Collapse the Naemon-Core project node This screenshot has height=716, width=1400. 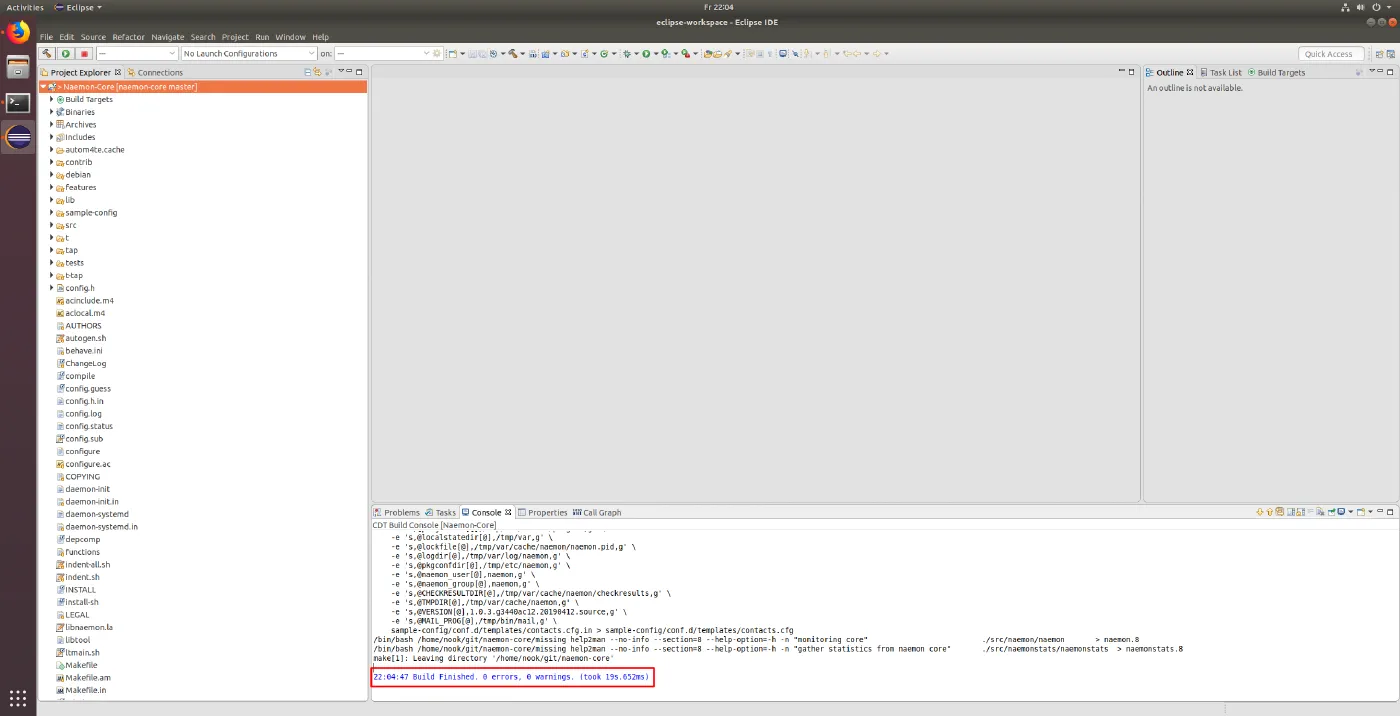coord(43,87)
